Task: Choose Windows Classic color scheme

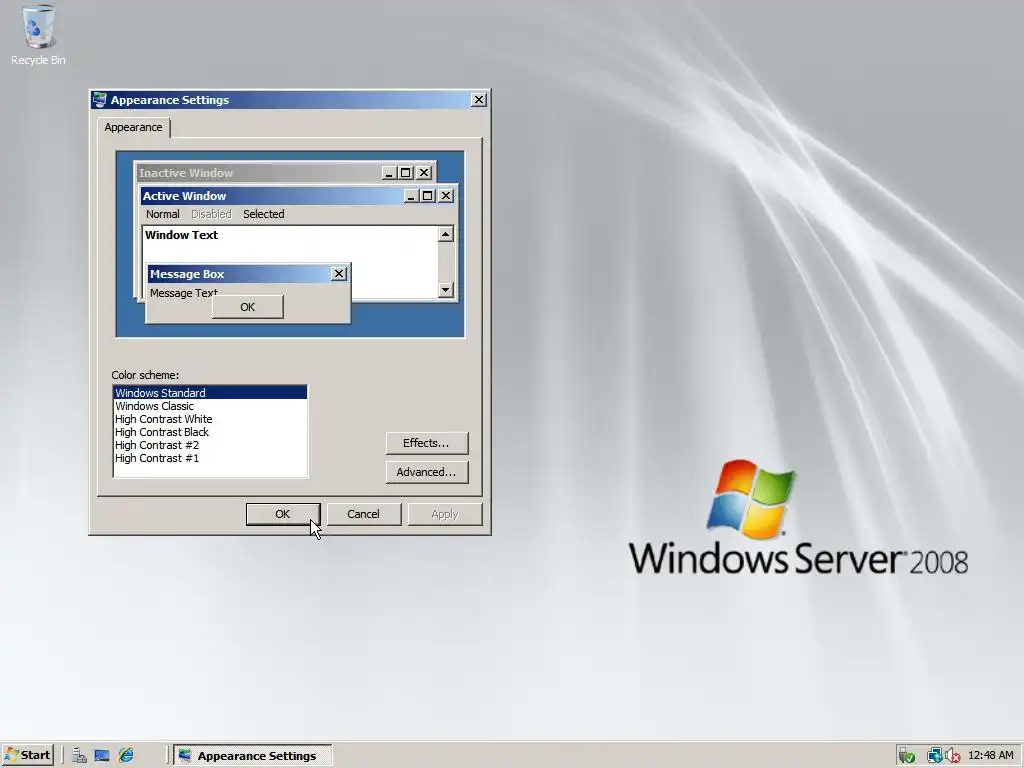Action: [210, 406]
